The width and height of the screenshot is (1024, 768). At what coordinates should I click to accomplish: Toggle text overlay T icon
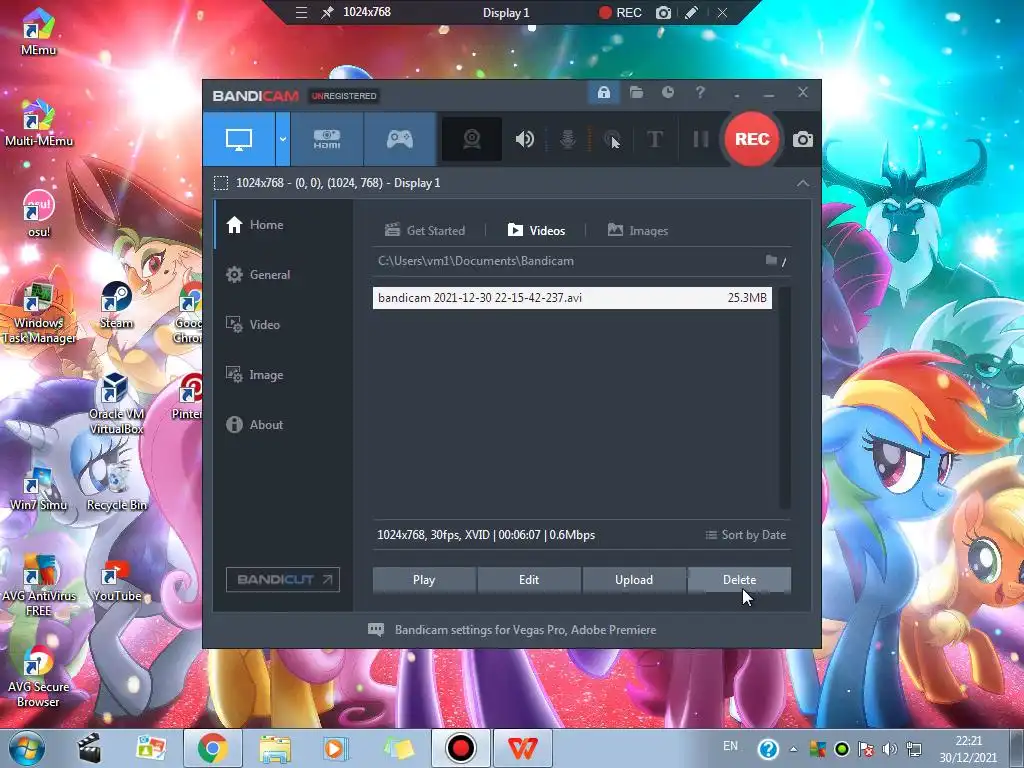[655, 139]
